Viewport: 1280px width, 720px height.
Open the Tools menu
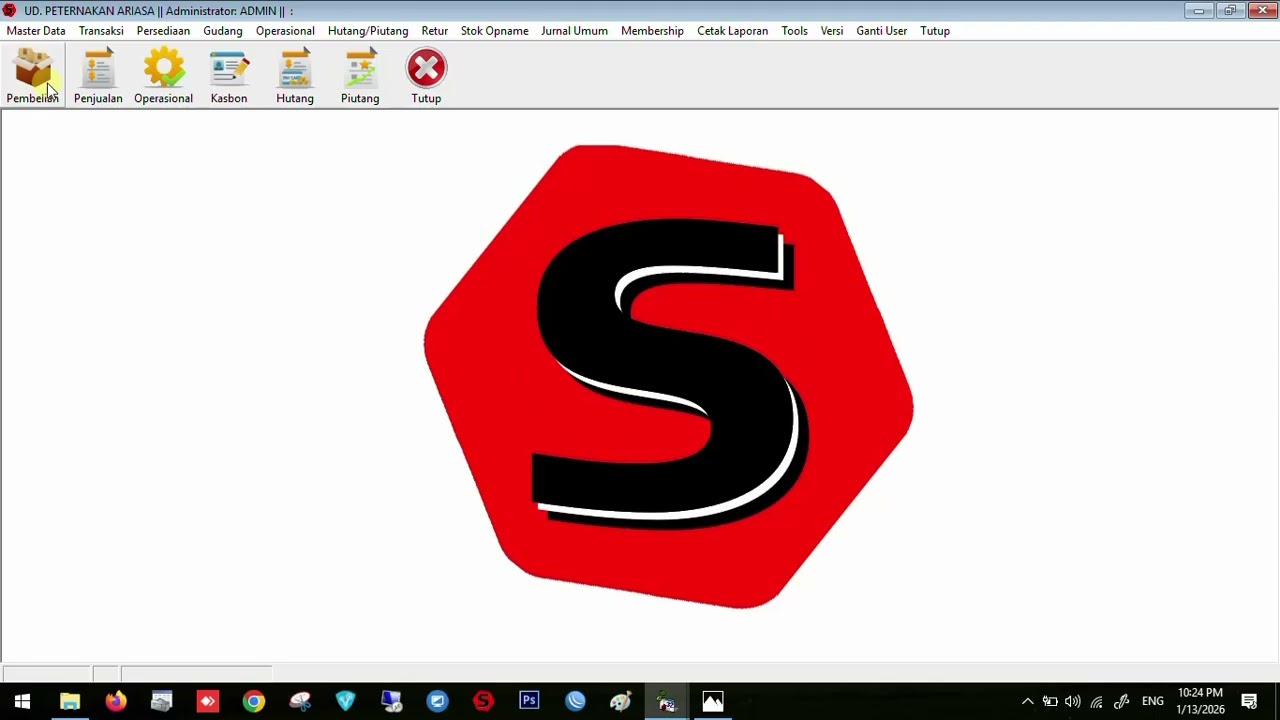tap(795, 31)
